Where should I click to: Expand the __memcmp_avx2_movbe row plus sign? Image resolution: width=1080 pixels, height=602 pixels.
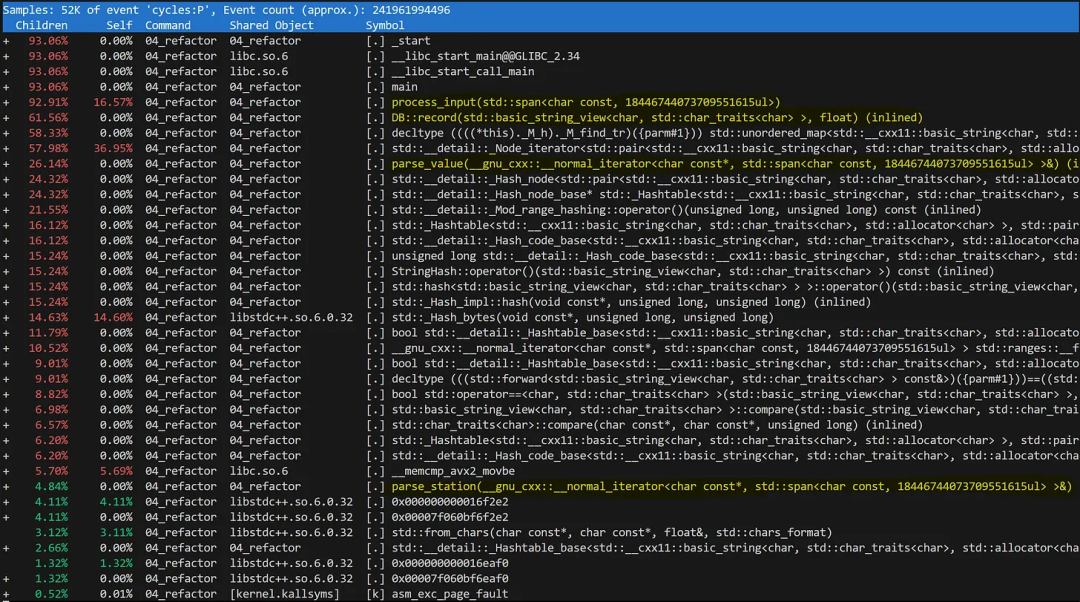click(x=6, y=471)
